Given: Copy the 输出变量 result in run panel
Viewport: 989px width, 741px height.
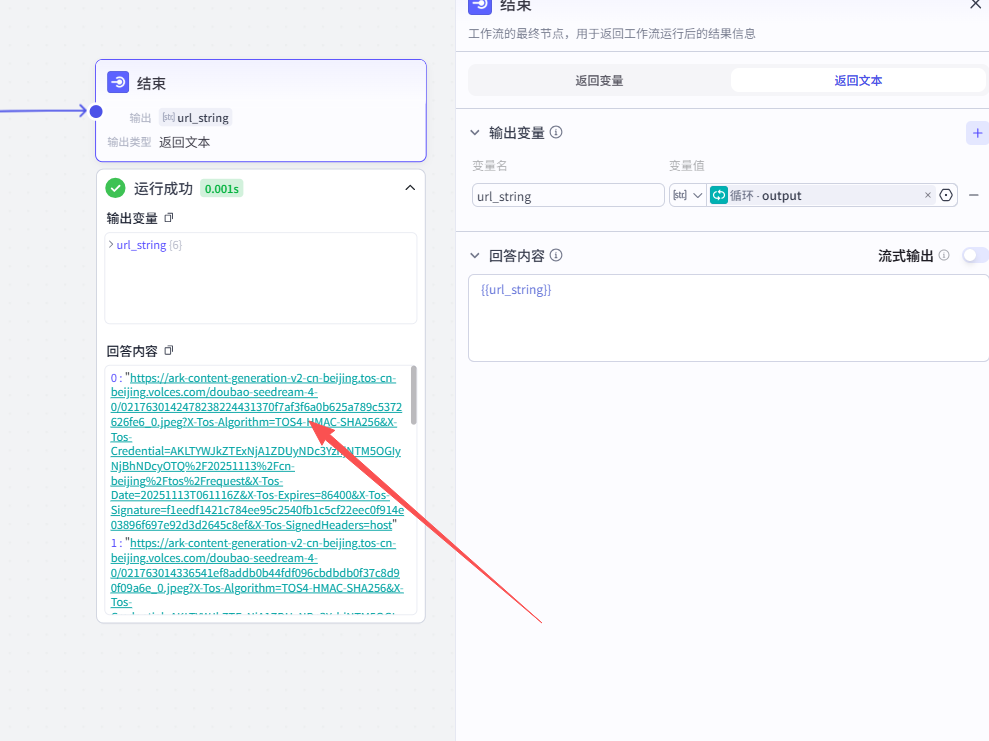Looking at the screenshot, I should (169, 218).
